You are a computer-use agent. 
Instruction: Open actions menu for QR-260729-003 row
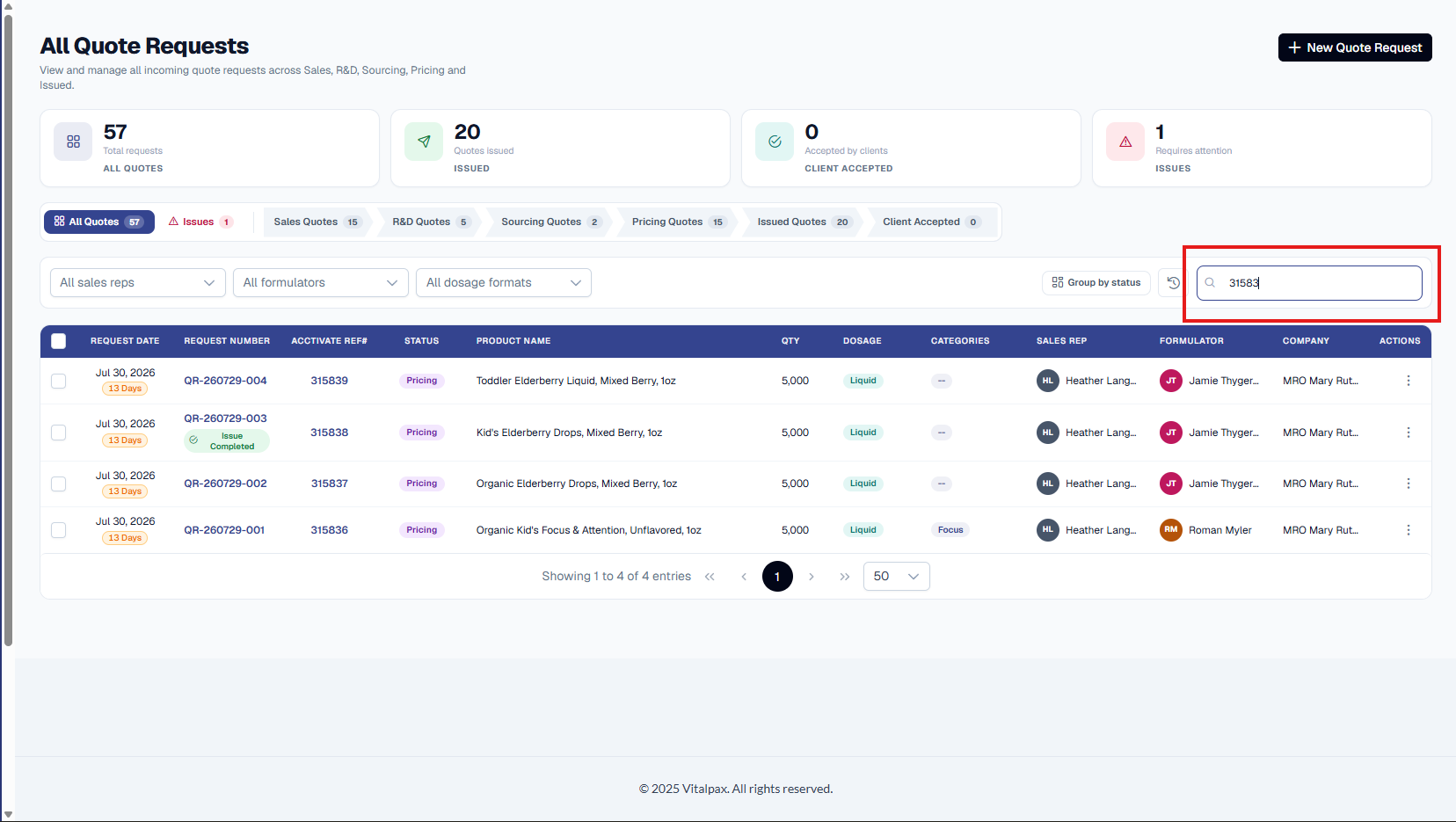click(1409, 433)
